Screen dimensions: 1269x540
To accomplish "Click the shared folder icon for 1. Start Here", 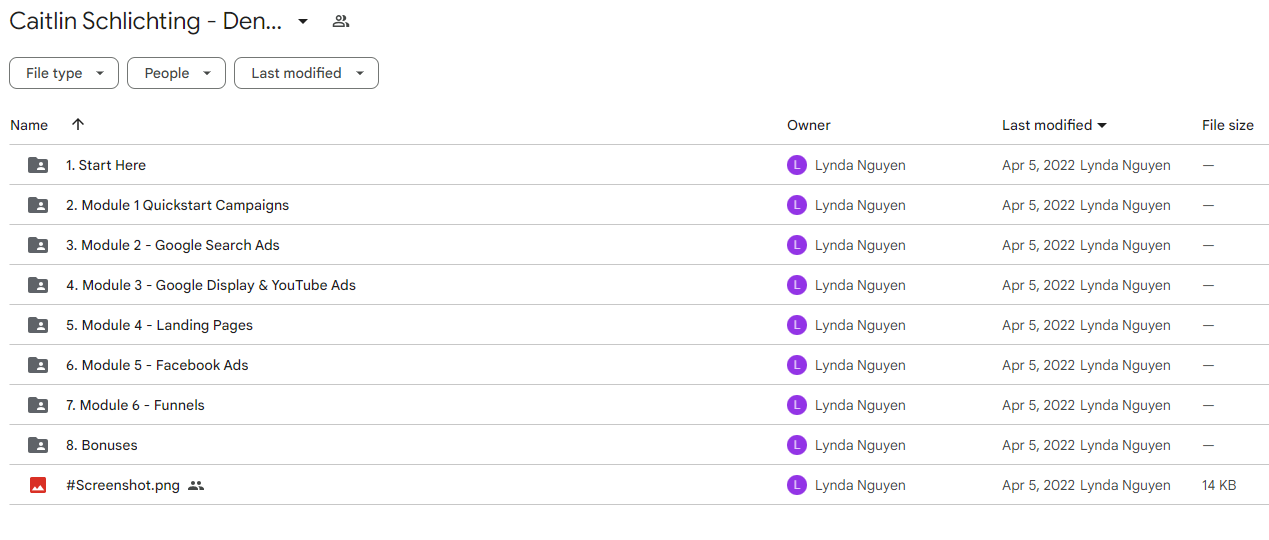I will point(38,165).
